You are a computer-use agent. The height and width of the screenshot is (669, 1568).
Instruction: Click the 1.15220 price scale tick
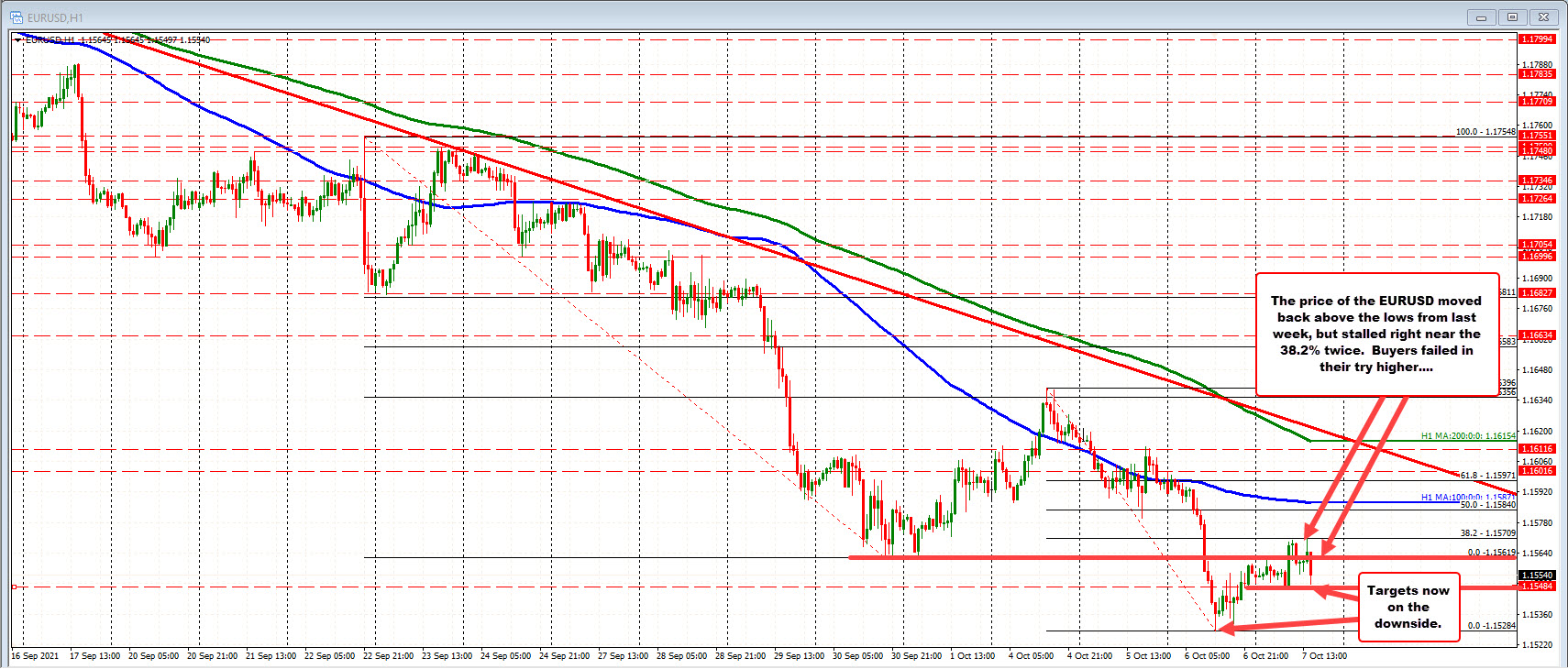click(x=1538, y=645)
